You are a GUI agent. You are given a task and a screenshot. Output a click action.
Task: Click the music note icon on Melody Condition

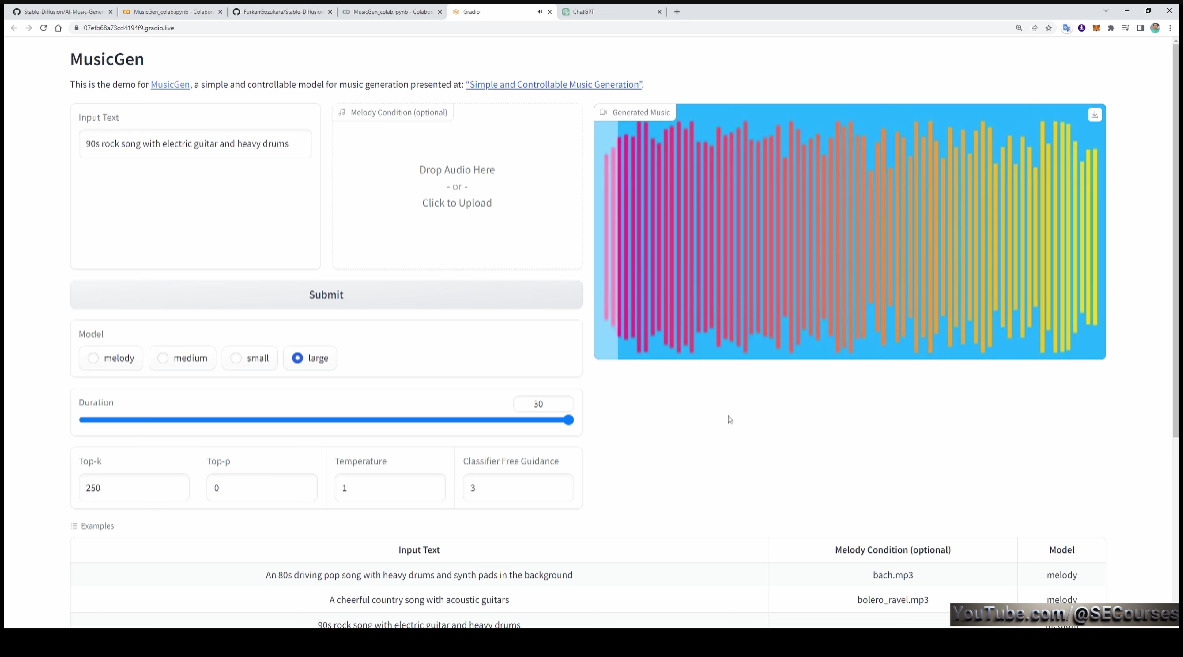tap(341, 112)
